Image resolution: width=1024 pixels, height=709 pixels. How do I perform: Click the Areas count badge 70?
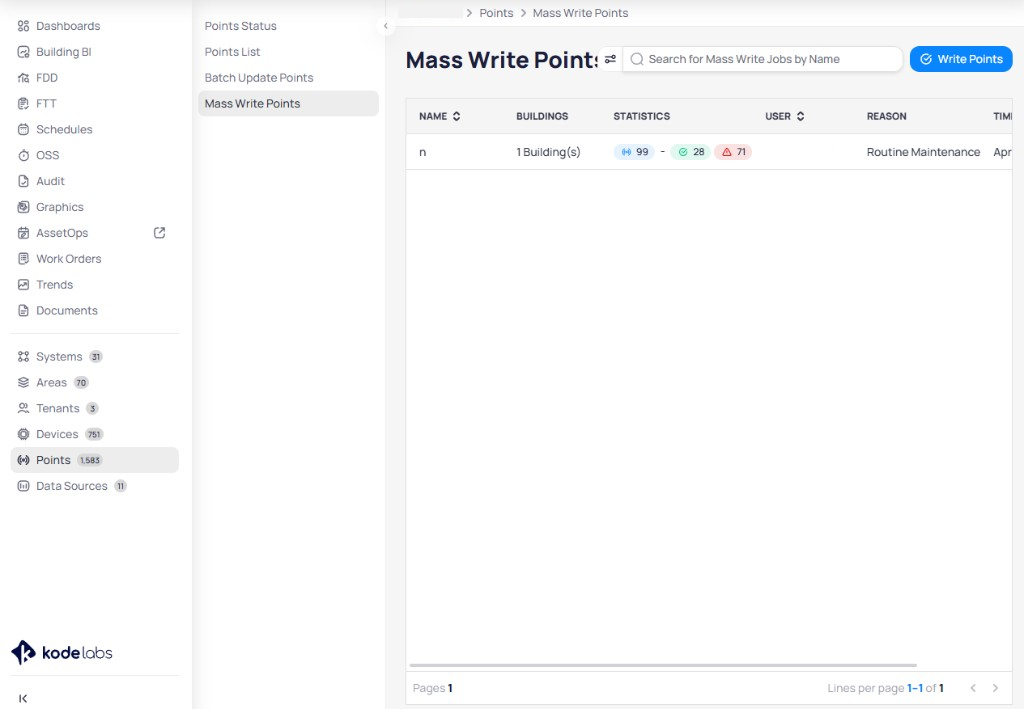coord(81,383)
